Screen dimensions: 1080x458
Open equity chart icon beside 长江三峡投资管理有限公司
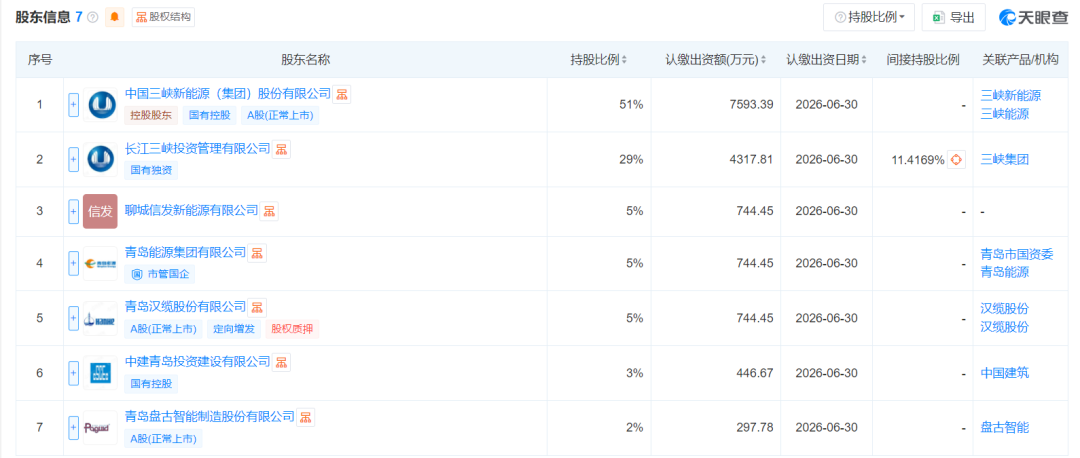[282, 149]
